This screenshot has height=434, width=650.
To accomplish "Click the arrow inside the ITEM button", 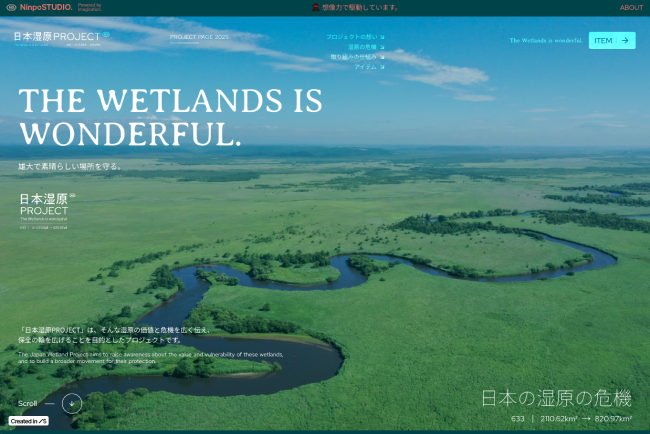I will tap(625, 41).
